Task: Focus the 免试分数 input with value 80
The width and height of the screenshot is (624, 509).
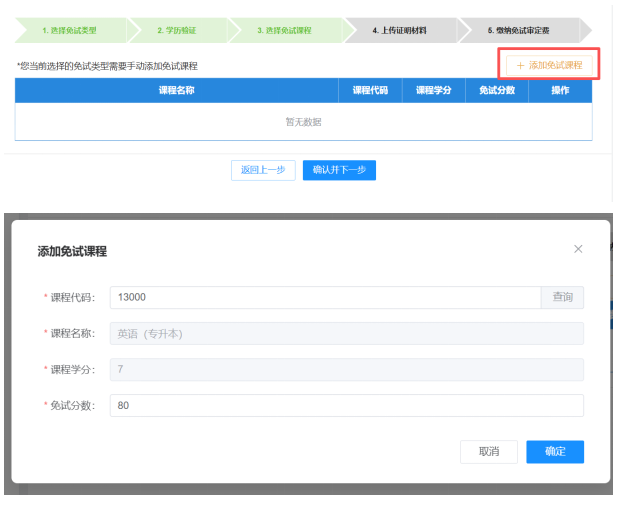Action: 346,406
